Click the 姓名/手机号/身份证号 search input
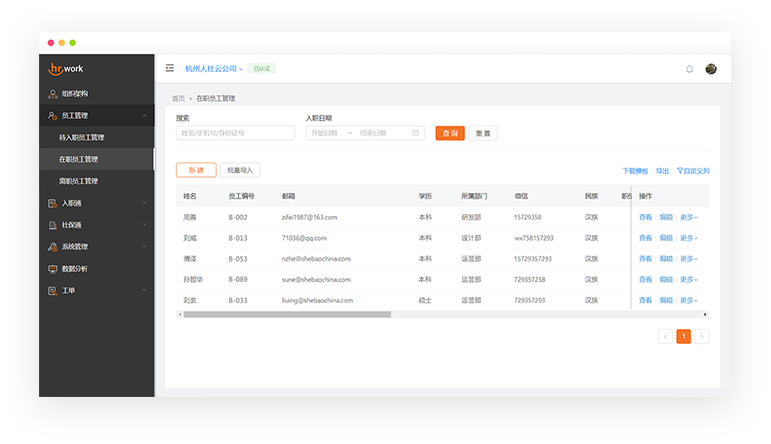The height and width of the screenshot is (444, 771). (236, 133)
